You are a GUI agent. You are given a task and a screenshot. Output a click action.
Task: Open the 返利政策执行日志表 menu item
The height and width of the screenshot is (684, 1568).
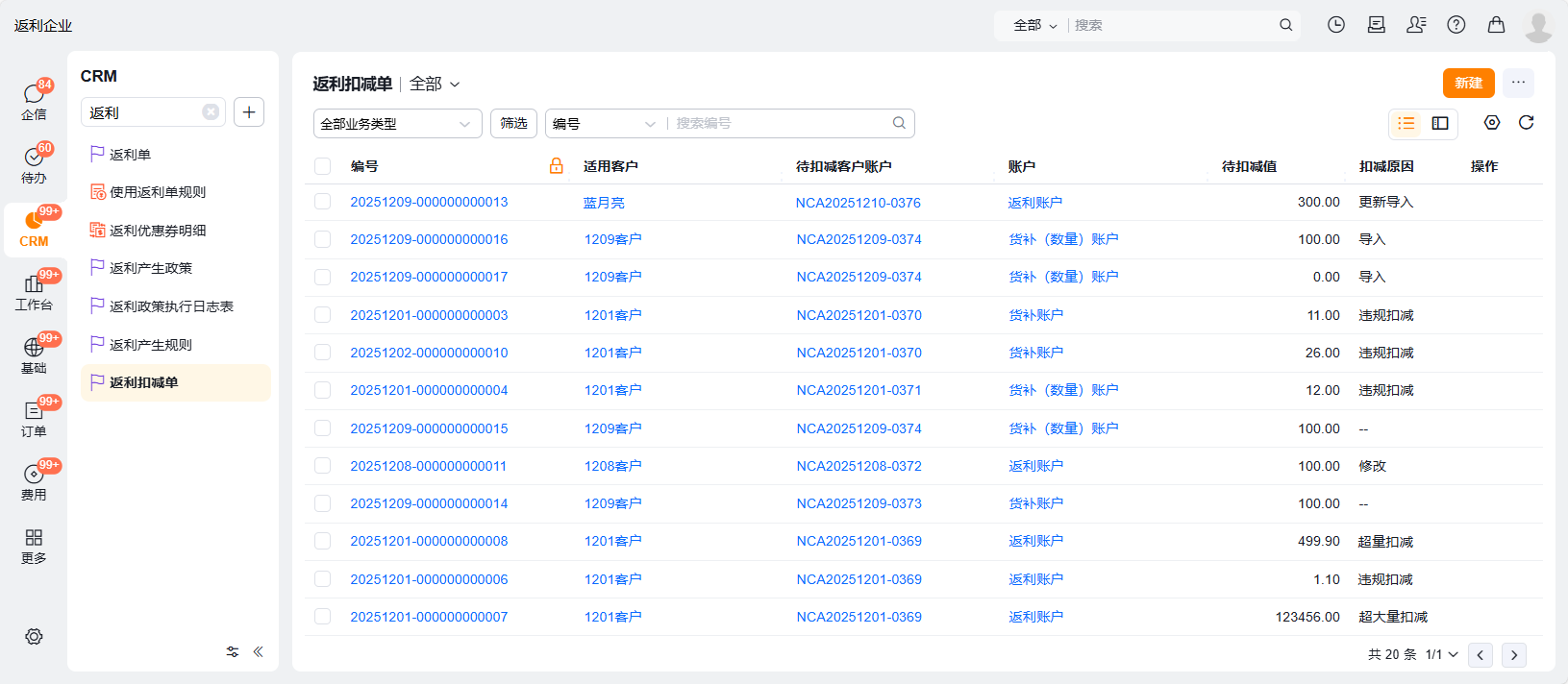tap(176, 306)
